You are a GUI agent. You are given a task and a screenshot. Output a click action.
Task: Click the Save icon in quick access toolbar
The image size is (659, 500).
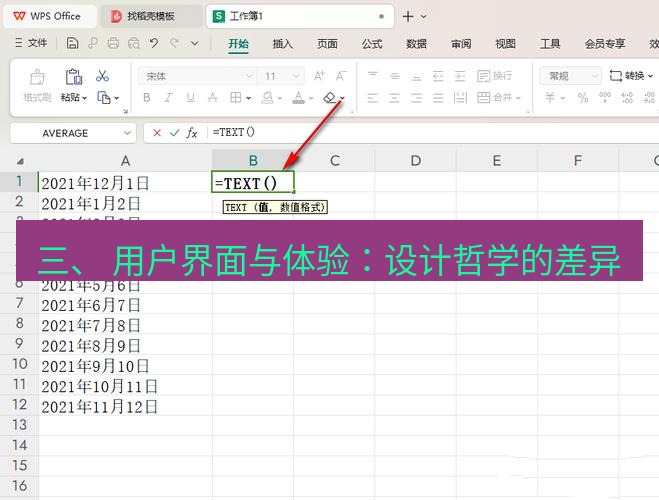point(72,43)
